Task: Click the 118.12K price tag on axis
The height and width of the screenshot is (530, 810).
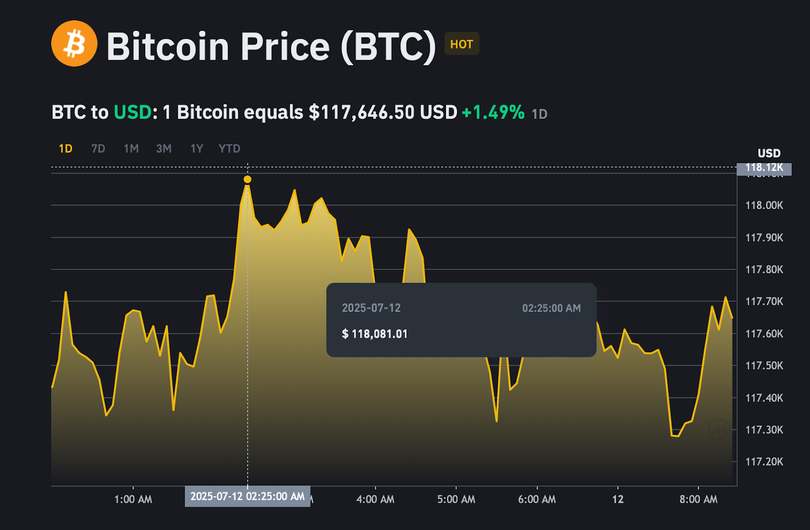Action: click(764, 168)
